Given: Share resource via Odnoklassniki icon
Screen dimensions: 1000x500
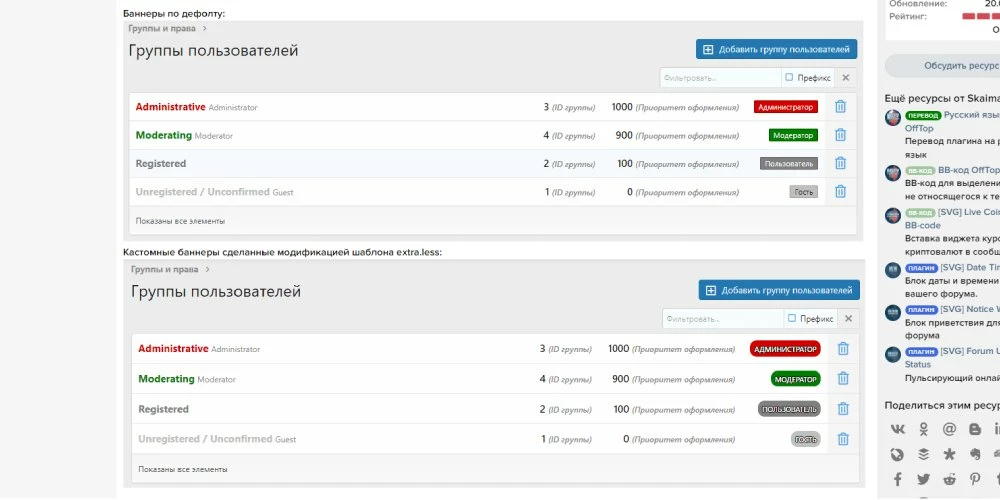Looking at the screenshot, I should pos(923,429).
